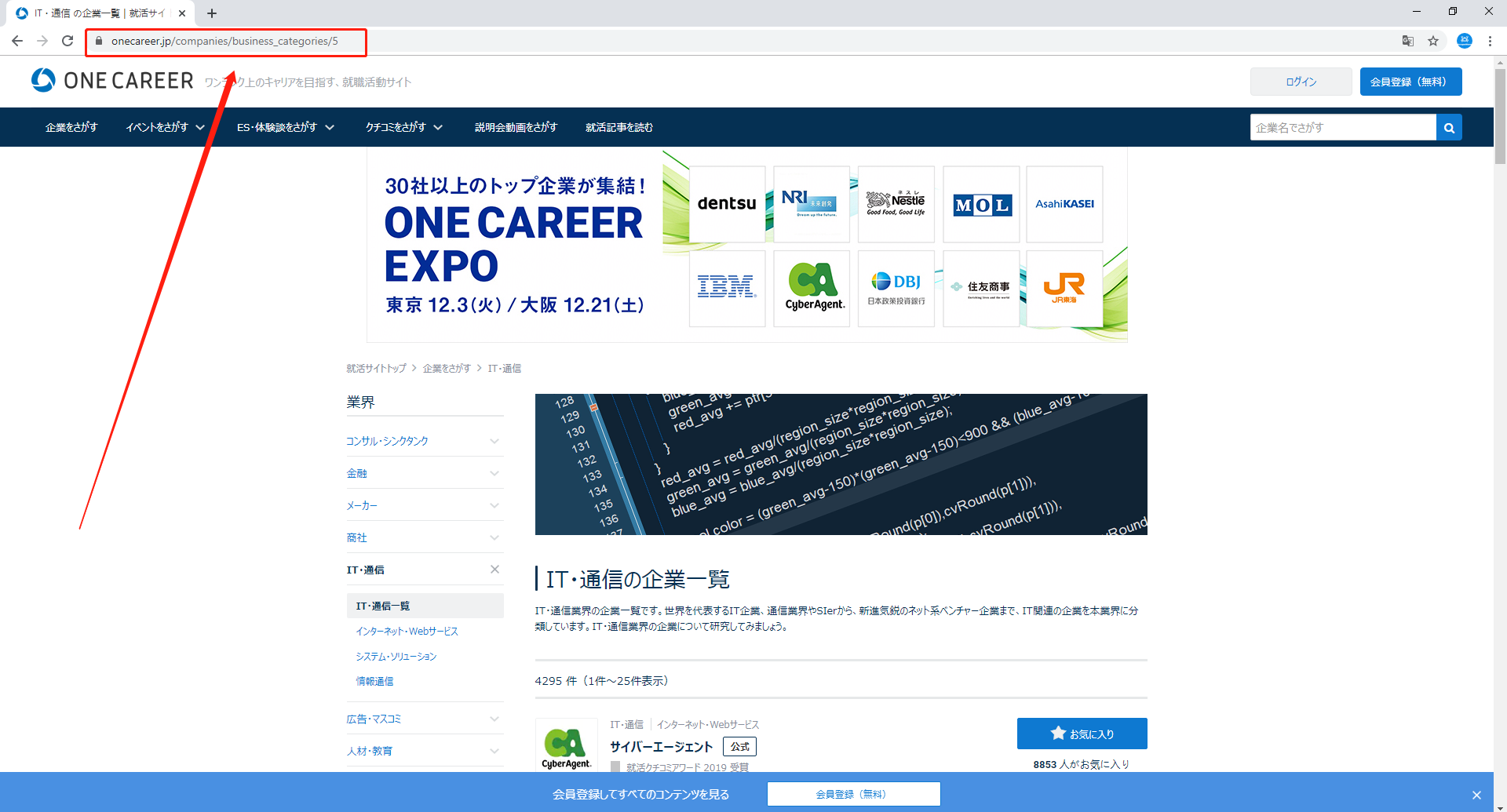Click the インターネット・Webサービス tag on company card

click(x=707, y=725)
